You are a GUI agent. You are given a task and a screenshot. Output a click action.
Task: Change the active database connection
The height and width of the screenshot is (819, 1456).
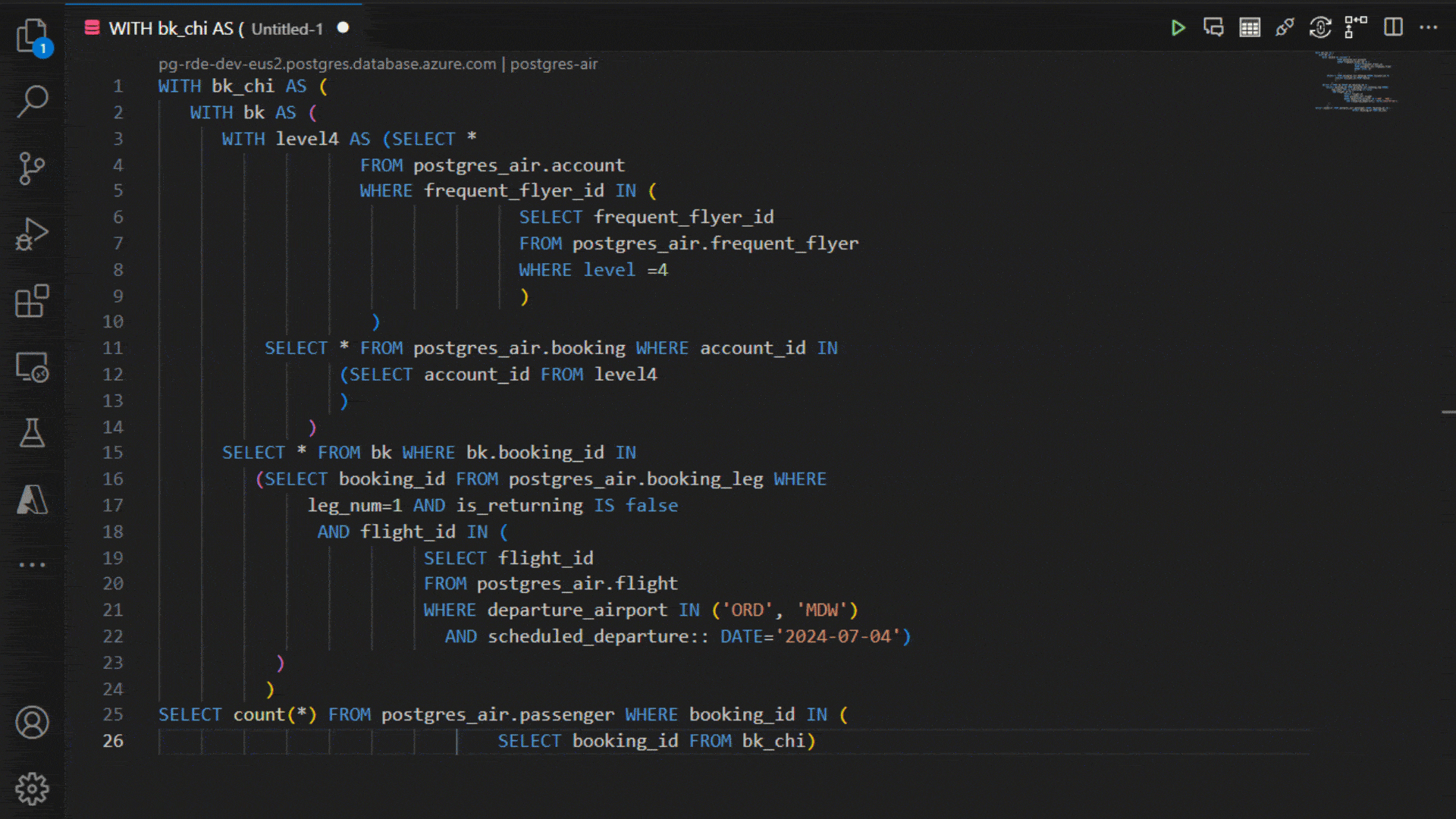[1319, 27]
